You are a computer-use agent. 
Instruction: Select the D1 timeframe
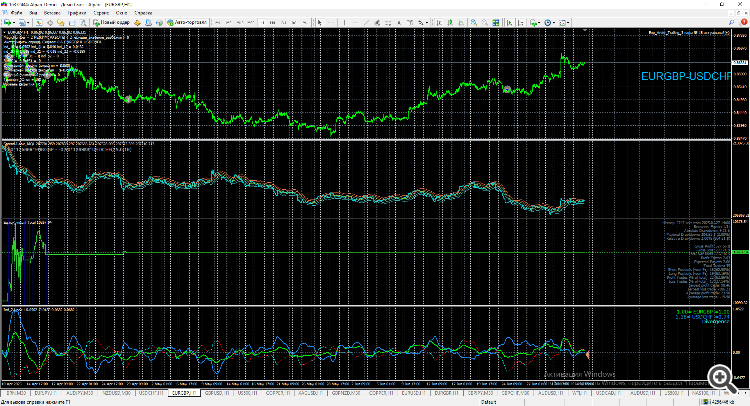[283, 22]
